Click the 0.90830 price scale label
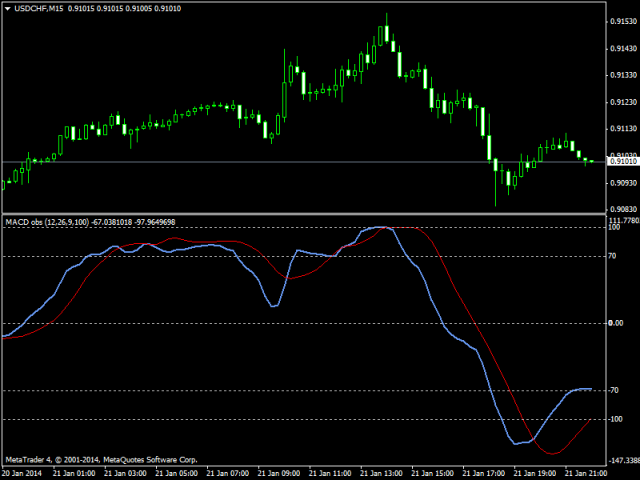 pos(623,209)
